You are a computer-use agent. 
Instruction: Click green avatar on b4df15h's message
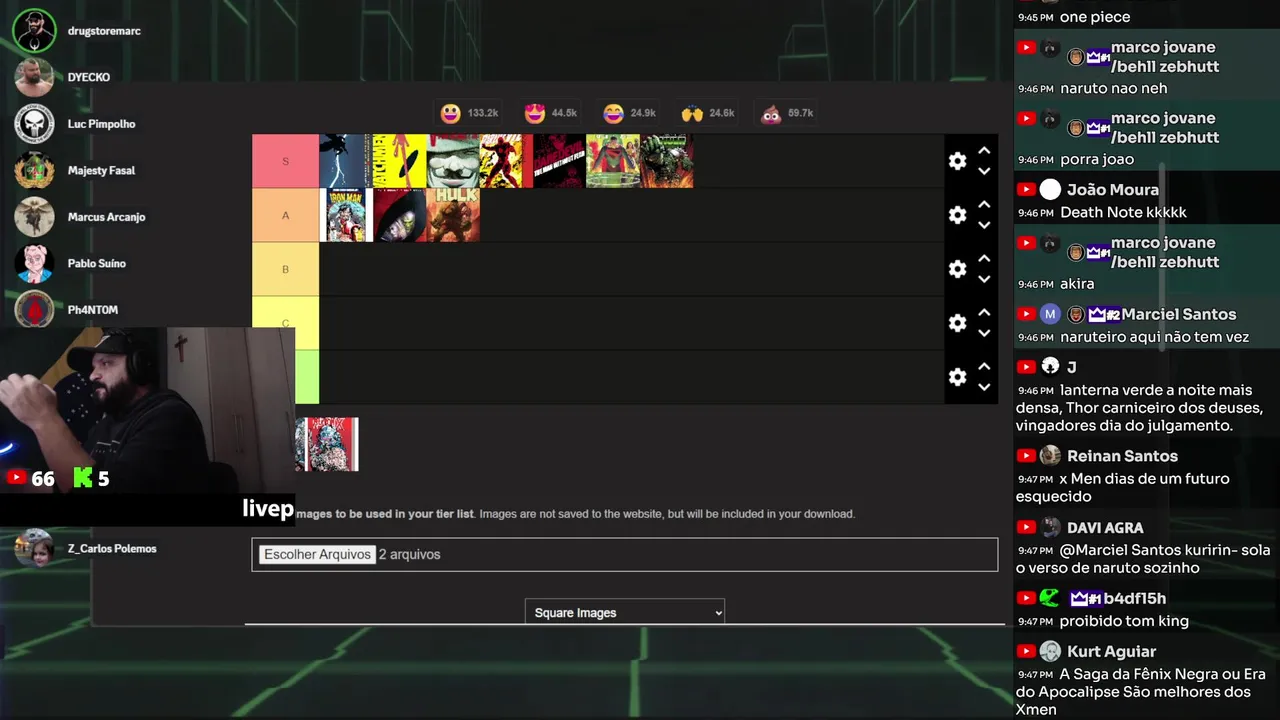[1050, 598]
